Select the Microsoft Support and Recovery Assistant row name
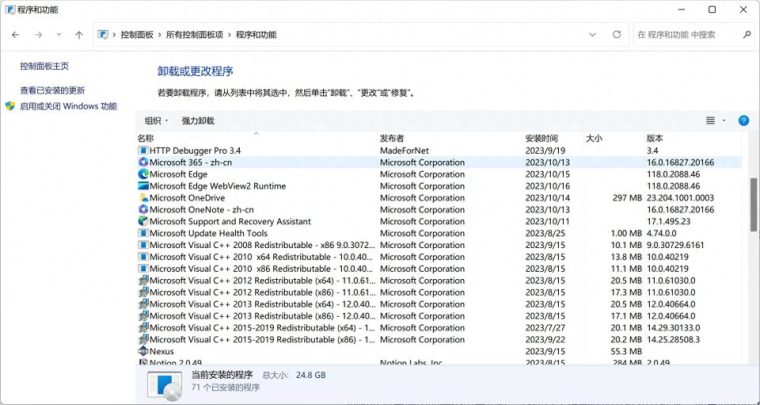 [230, 221]
